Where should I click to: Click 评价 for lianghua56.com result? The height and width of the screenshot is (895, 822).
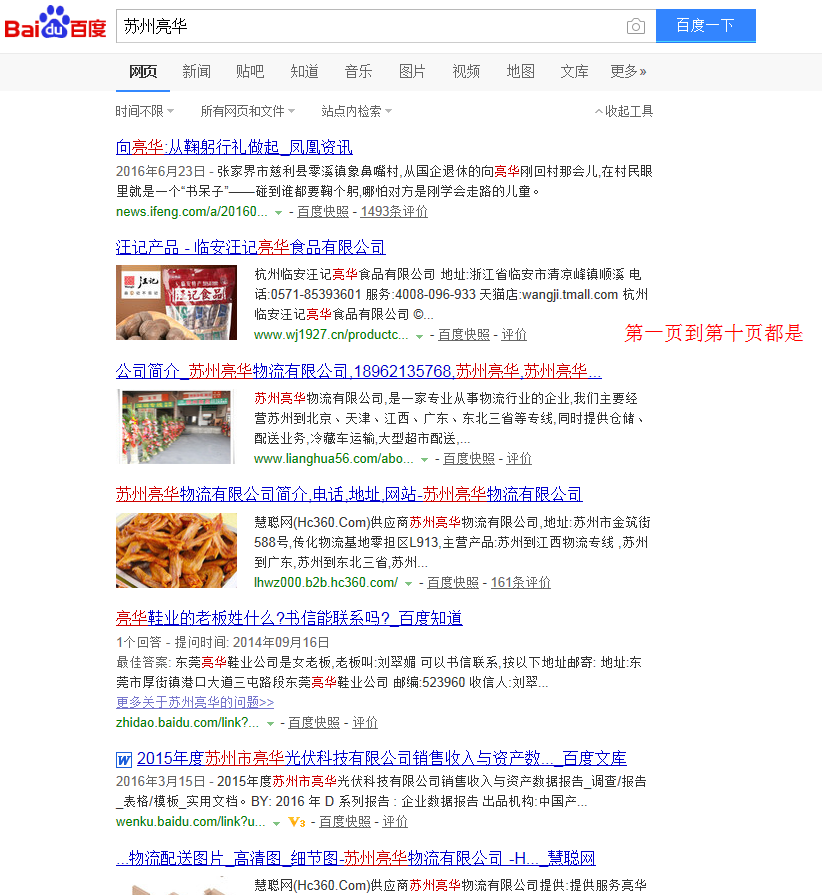519,459
